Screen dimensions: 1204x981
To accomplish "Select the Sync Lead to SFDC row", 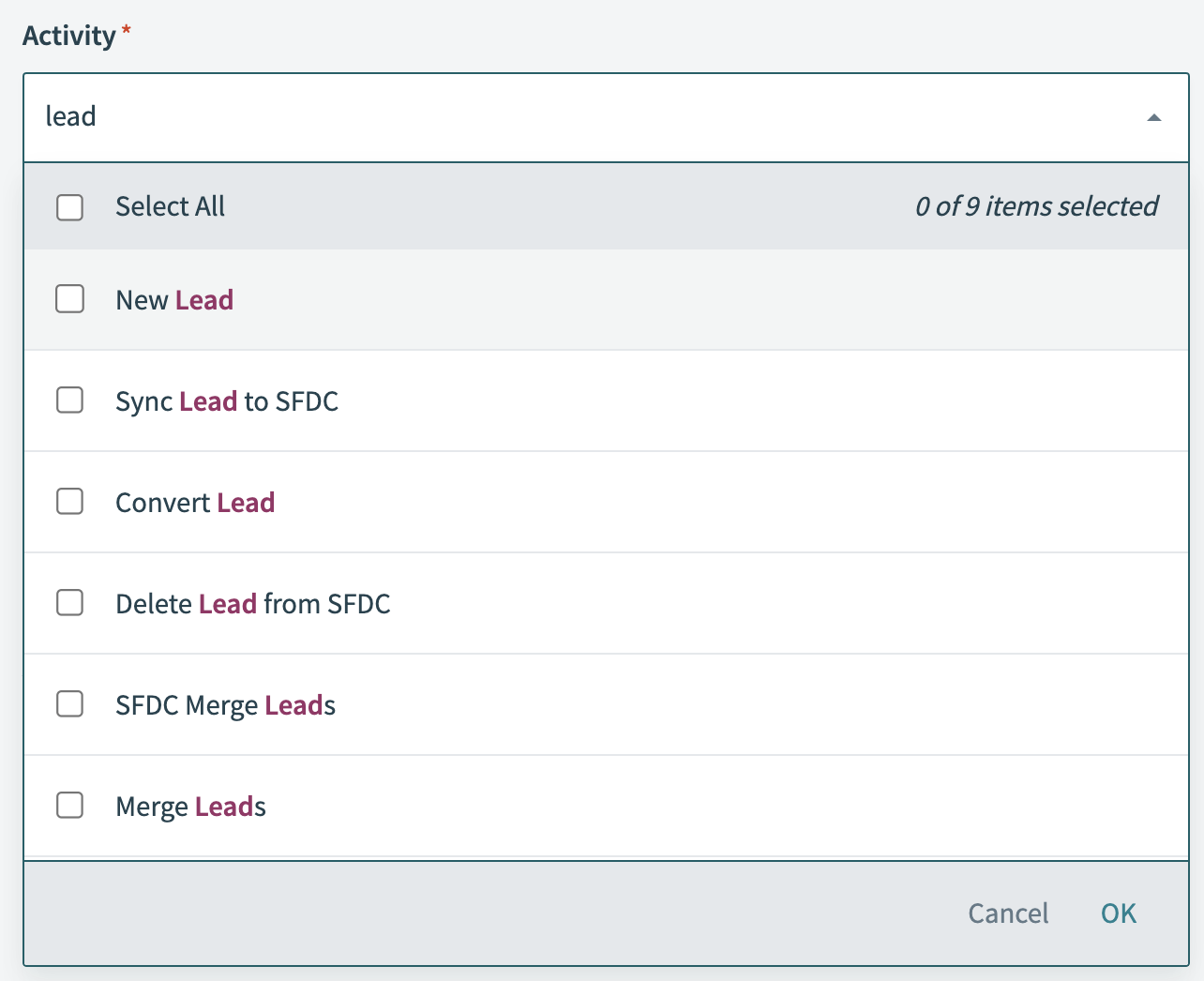I will [227, 400].
